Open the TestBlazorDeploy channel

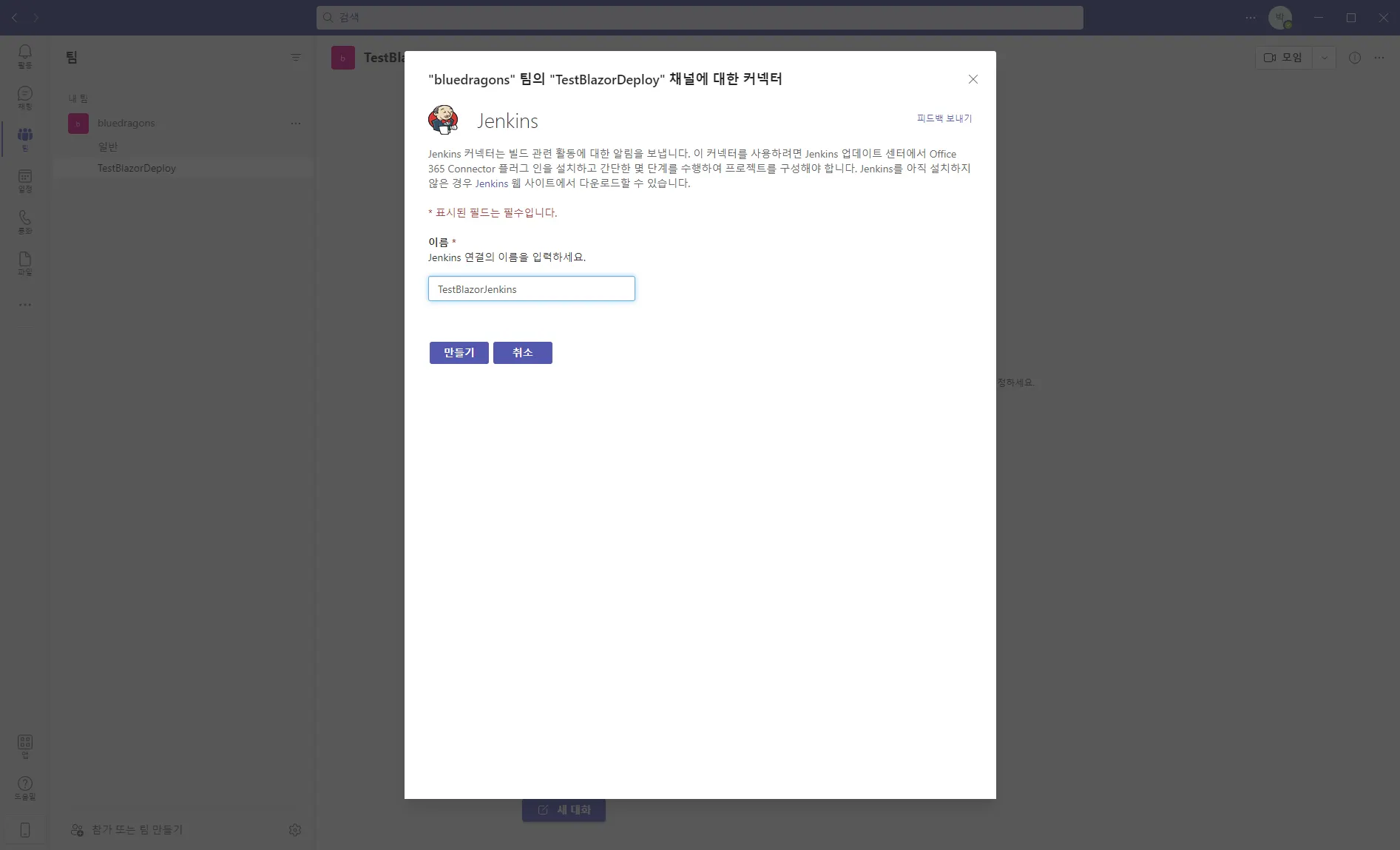(185, 168)
